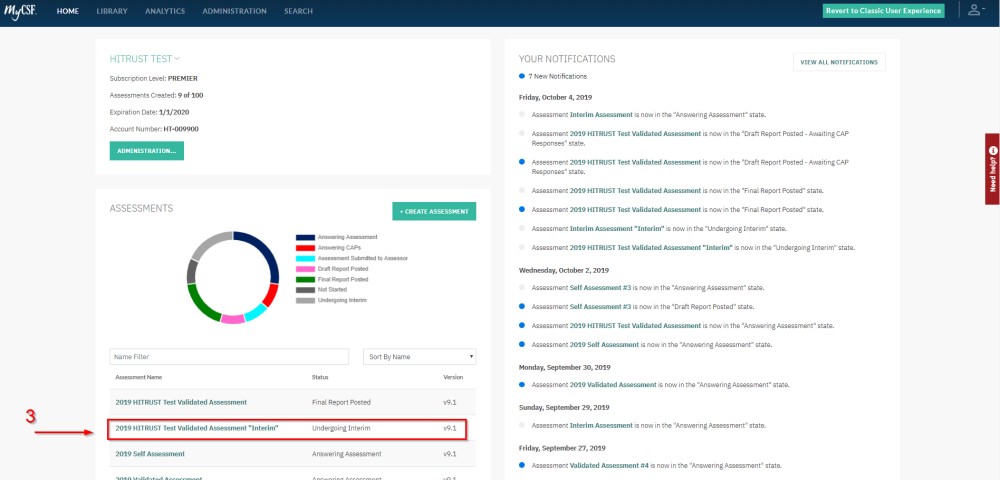Click unread dot for 2019 Self Assessment
Screen dimensions: 1000x480
(522, 344)
